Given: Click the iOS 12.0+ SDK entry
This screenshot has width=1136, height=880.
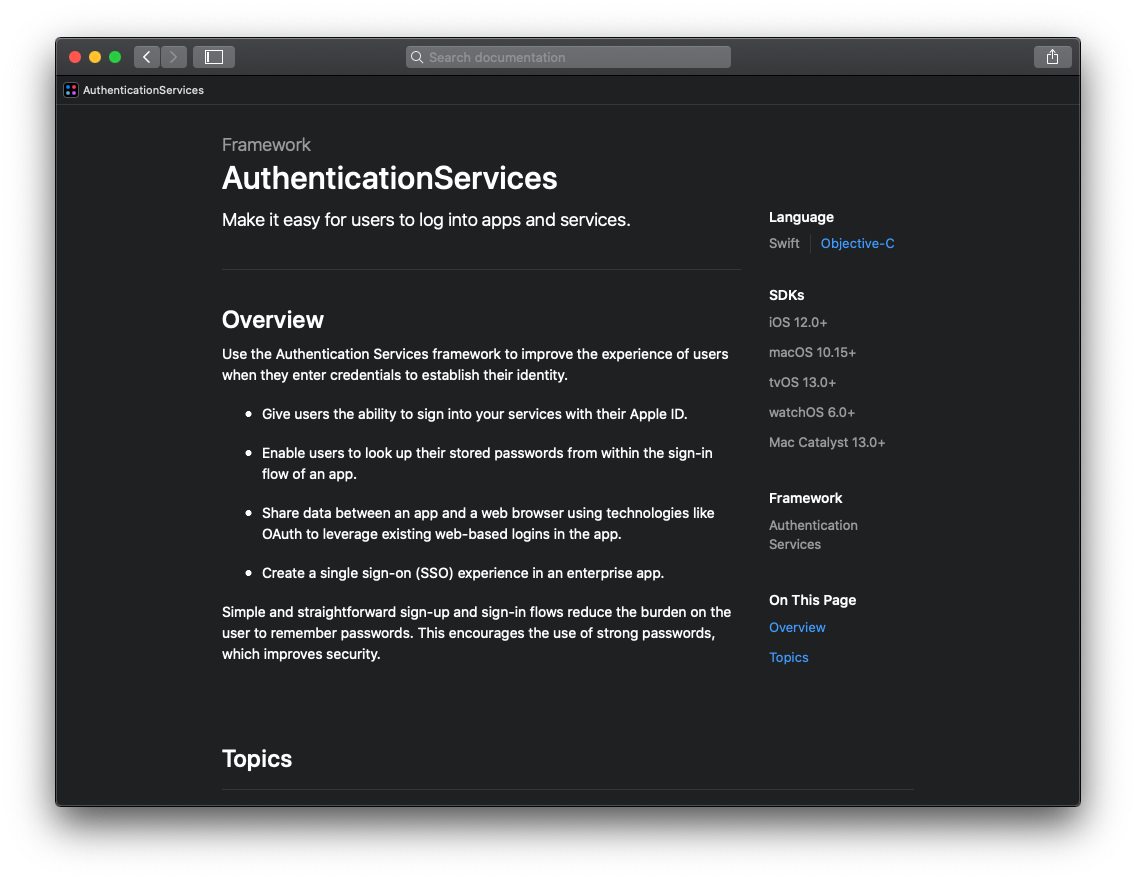Looking at the screenshot, I should coord(798,322).
